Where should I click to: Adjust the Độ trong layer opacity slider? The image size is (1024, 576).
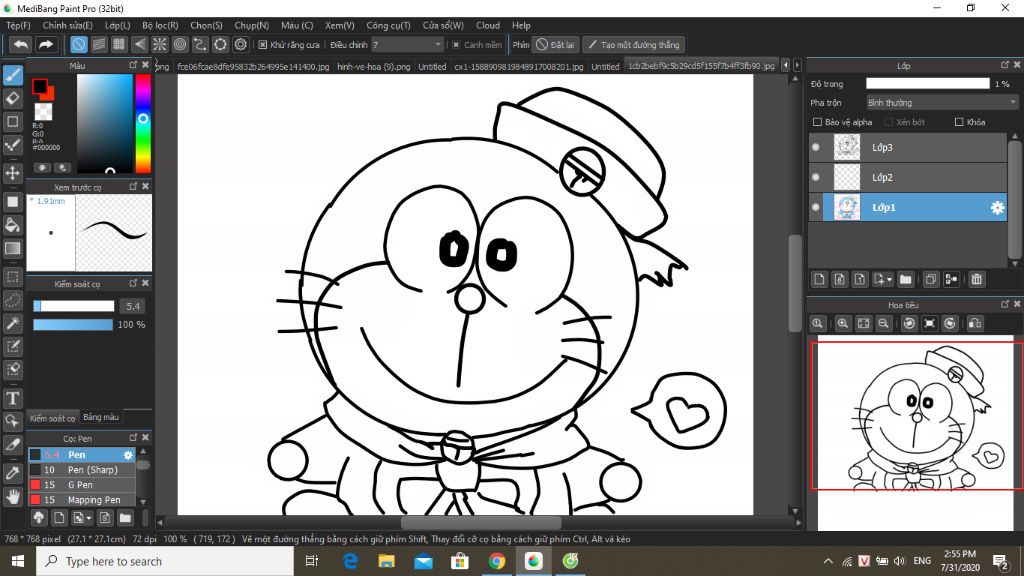pos(927,84)
